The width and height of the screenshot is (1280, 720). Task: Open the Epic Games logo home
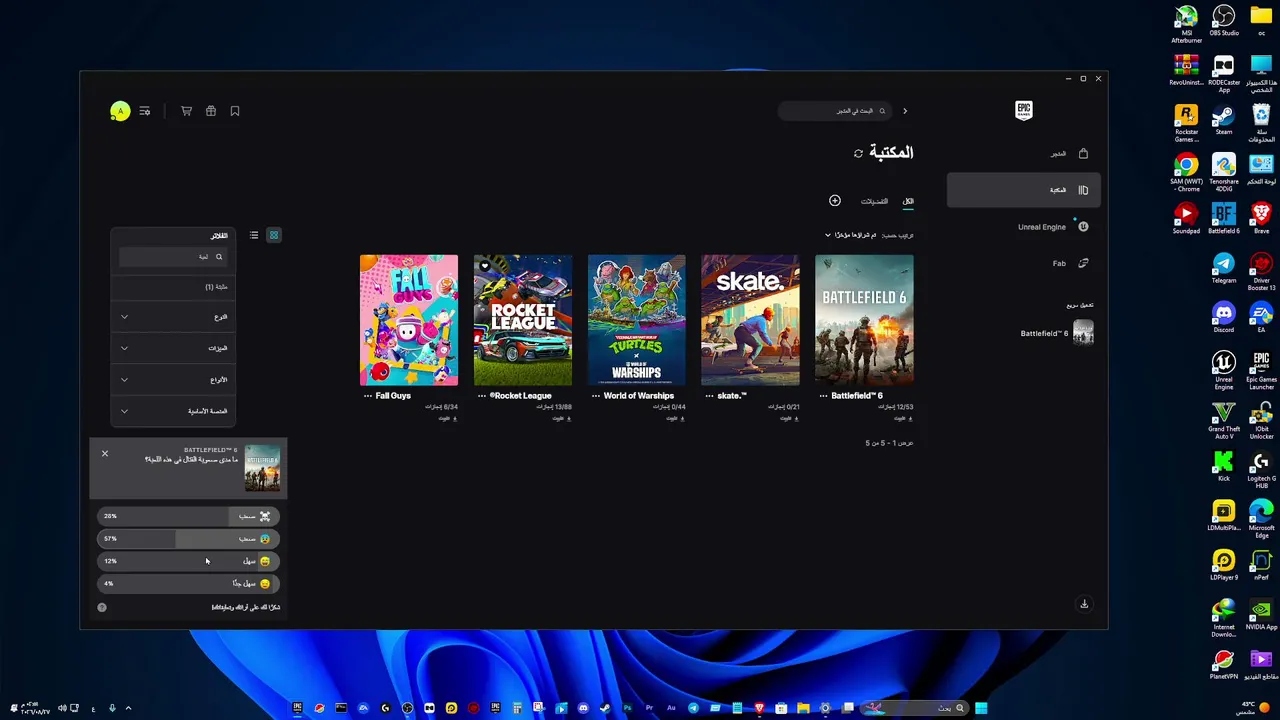(x=1023, y=111)
